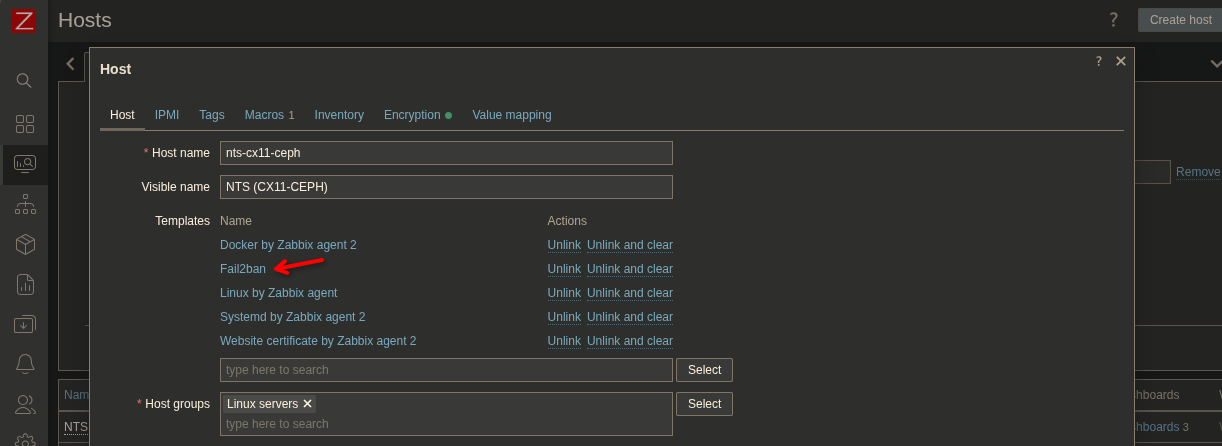Switch to the IPMI tab
This screenshot has width=1222, height=446.
pos(167,115)
